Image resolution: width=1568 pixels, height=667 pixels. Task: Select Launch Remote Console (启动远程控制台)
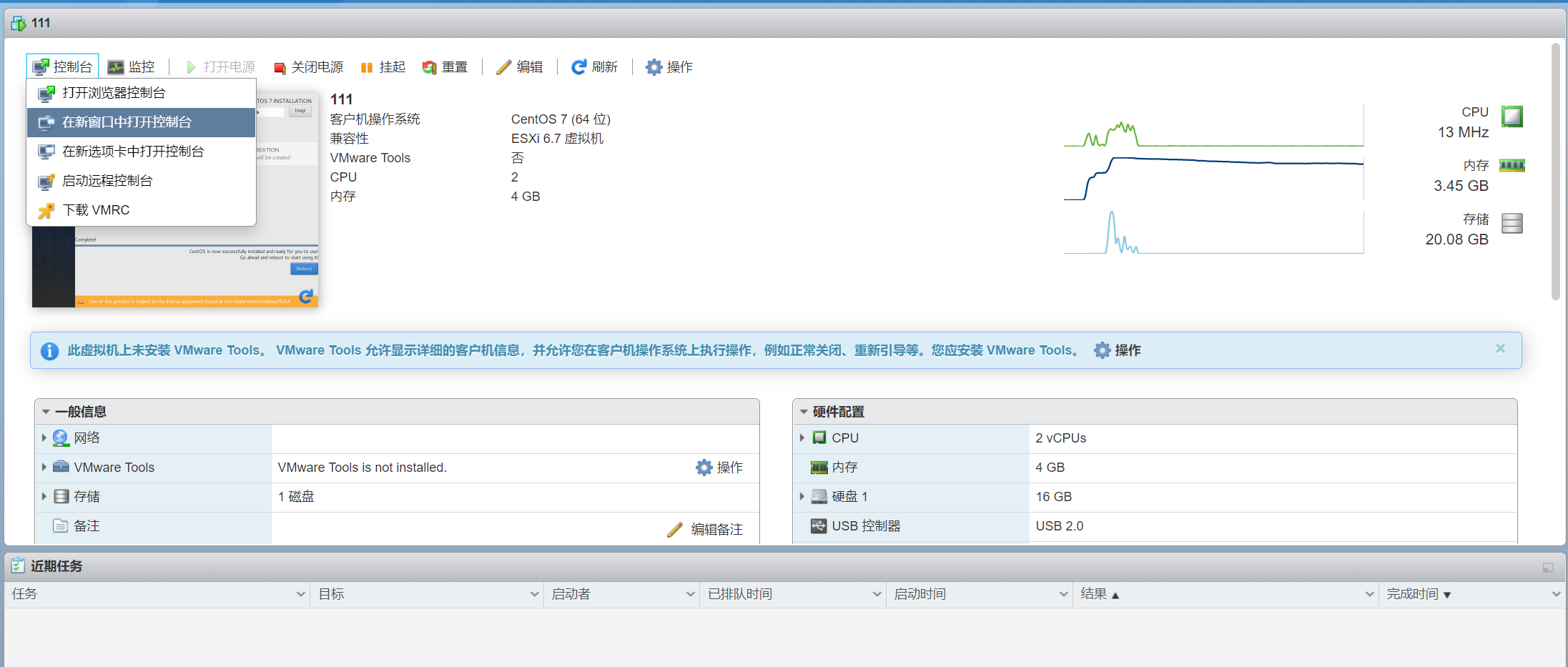coord(107,181)
